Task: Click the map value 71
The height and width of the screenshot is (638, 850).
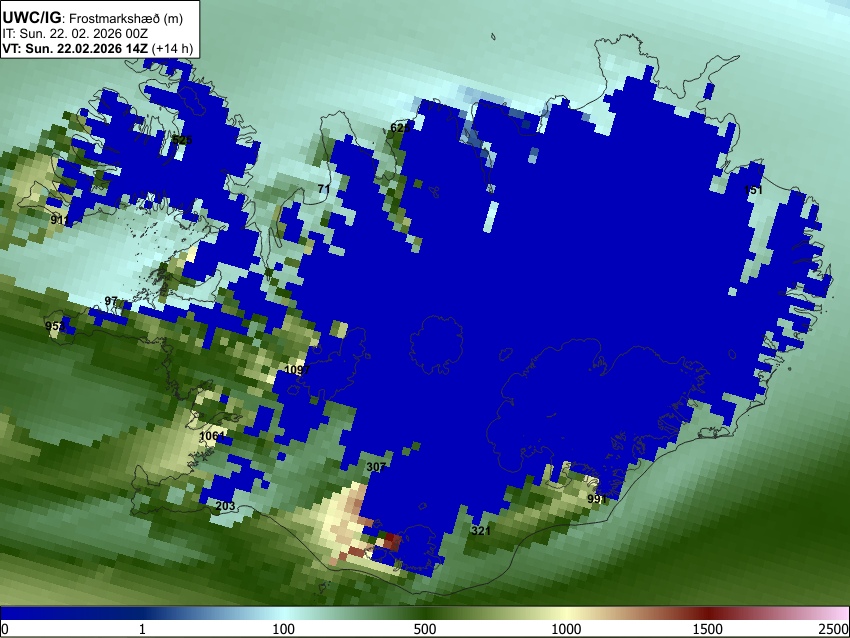Action: coord(324,189)
